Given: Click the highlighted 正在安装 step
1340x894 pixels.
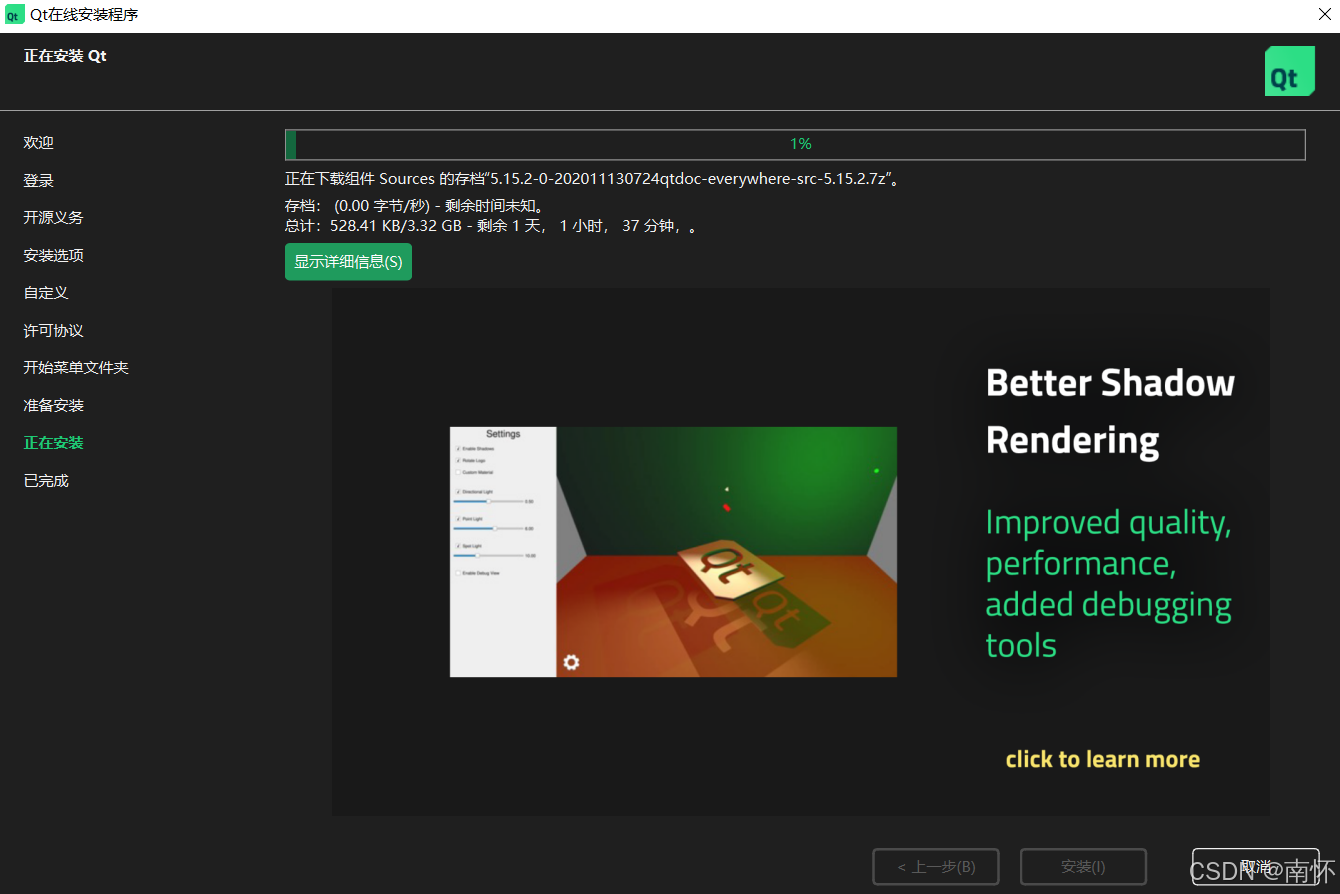Looking at the screenshot, I should 54,443.
